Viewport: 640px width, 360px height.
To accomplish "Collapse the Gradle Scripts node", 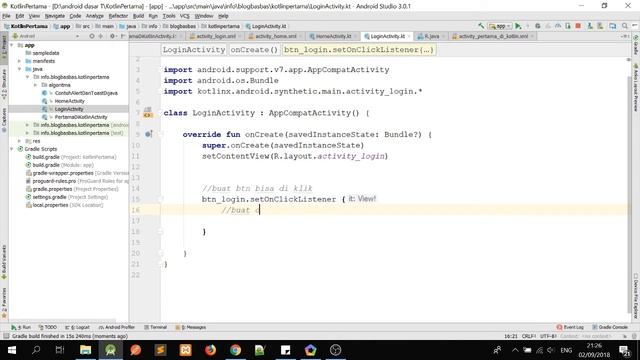I will [x=12, y=149].
